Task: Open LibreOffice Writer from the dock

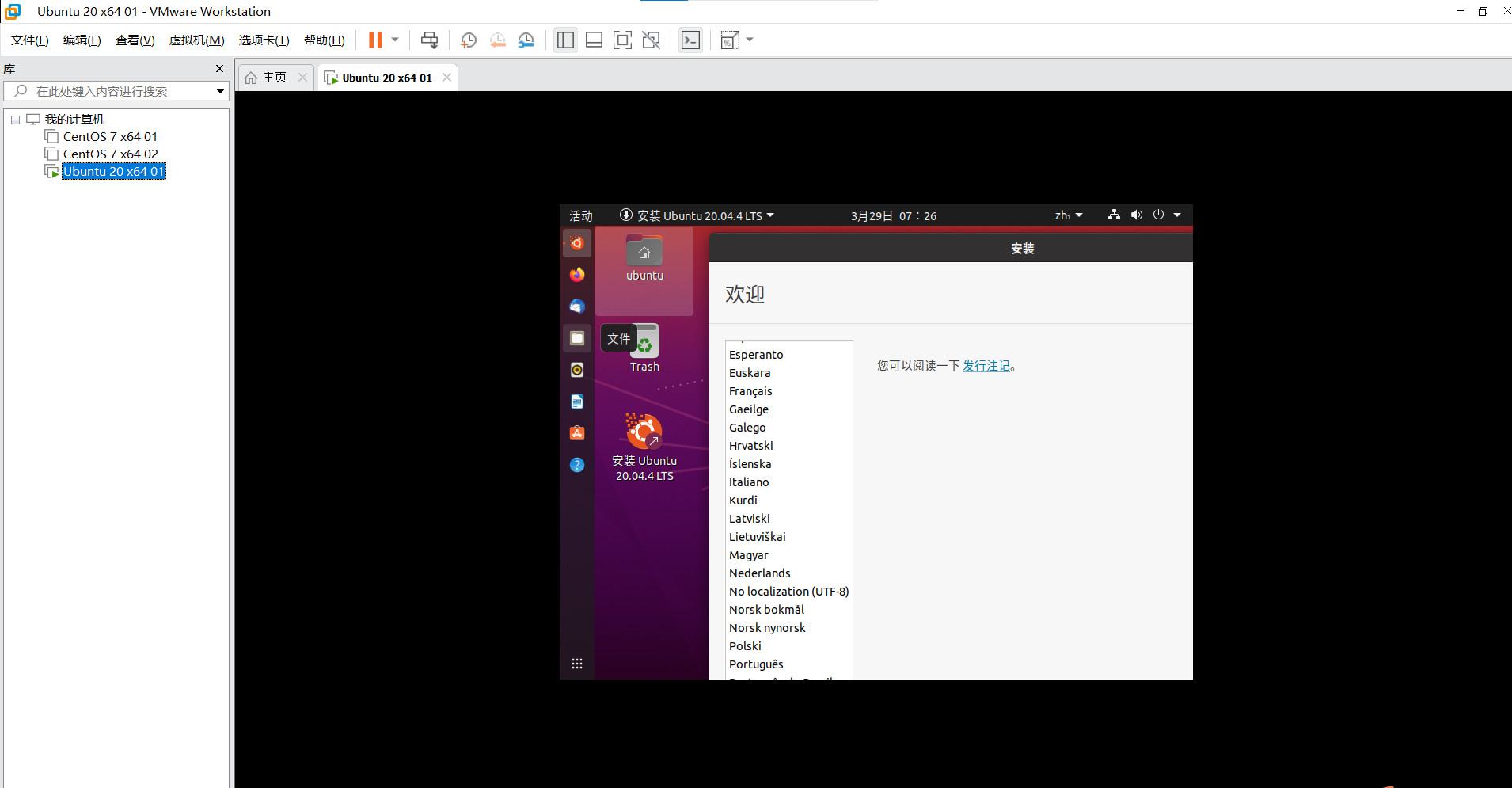Action: [x=577, y=402]
